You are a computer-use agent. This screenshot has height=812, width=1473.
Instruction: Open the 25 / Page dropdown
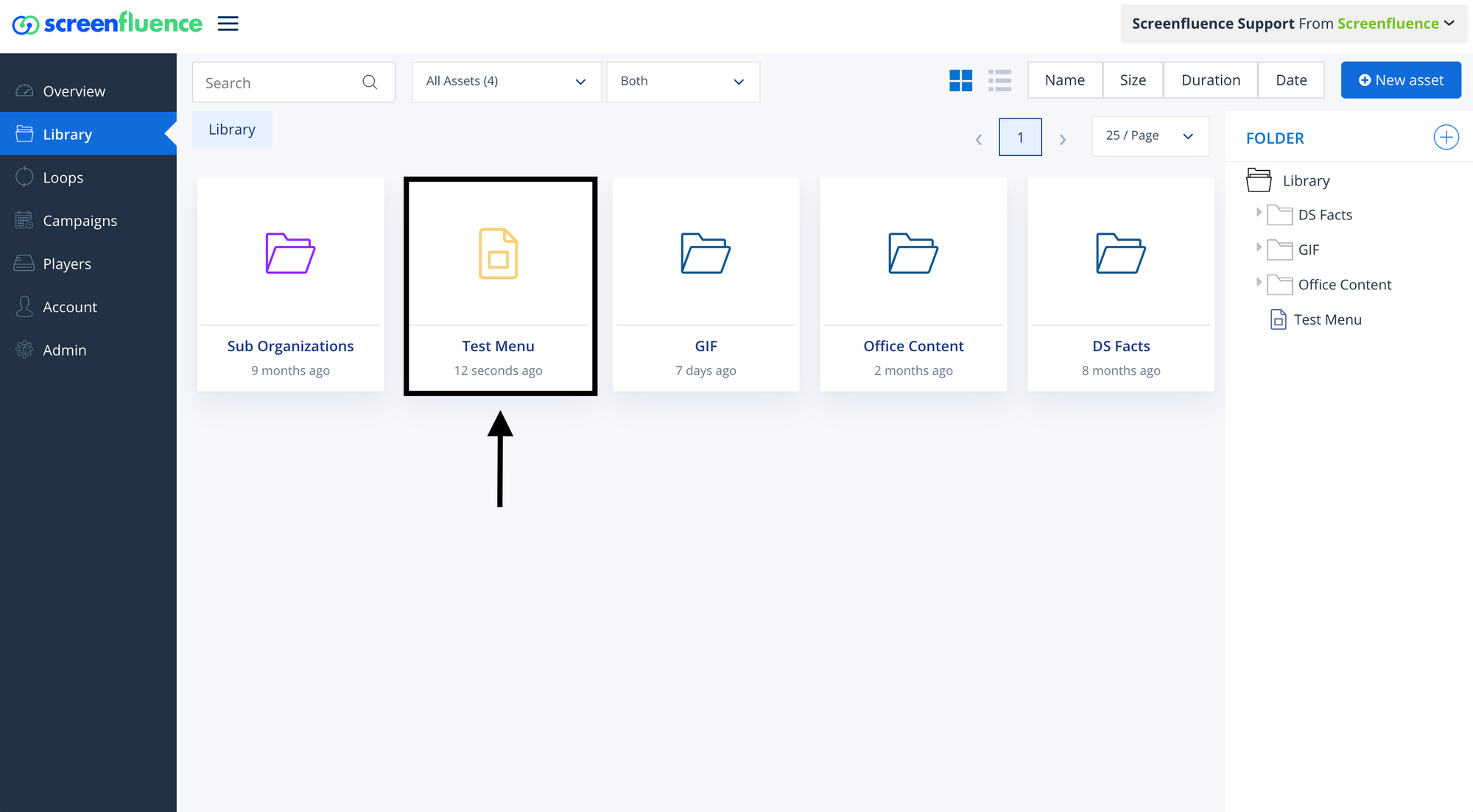pos(1150,136)
